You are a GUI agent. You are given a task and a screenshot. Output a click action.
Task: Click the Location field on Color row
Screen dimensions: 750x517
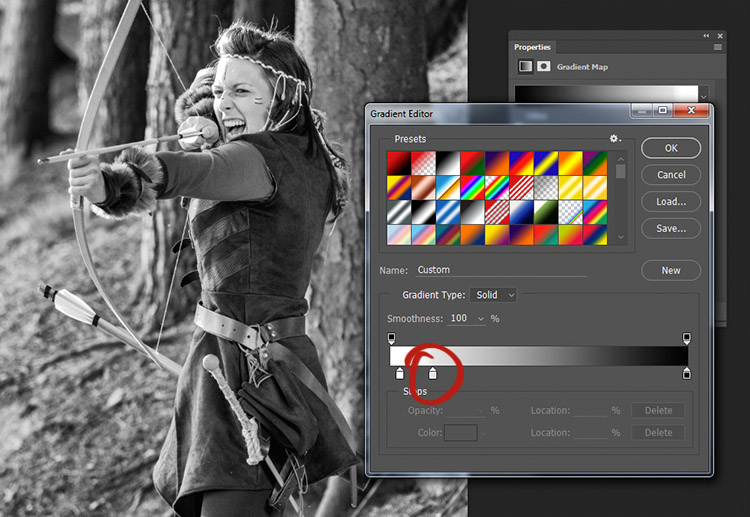[591, 432]
